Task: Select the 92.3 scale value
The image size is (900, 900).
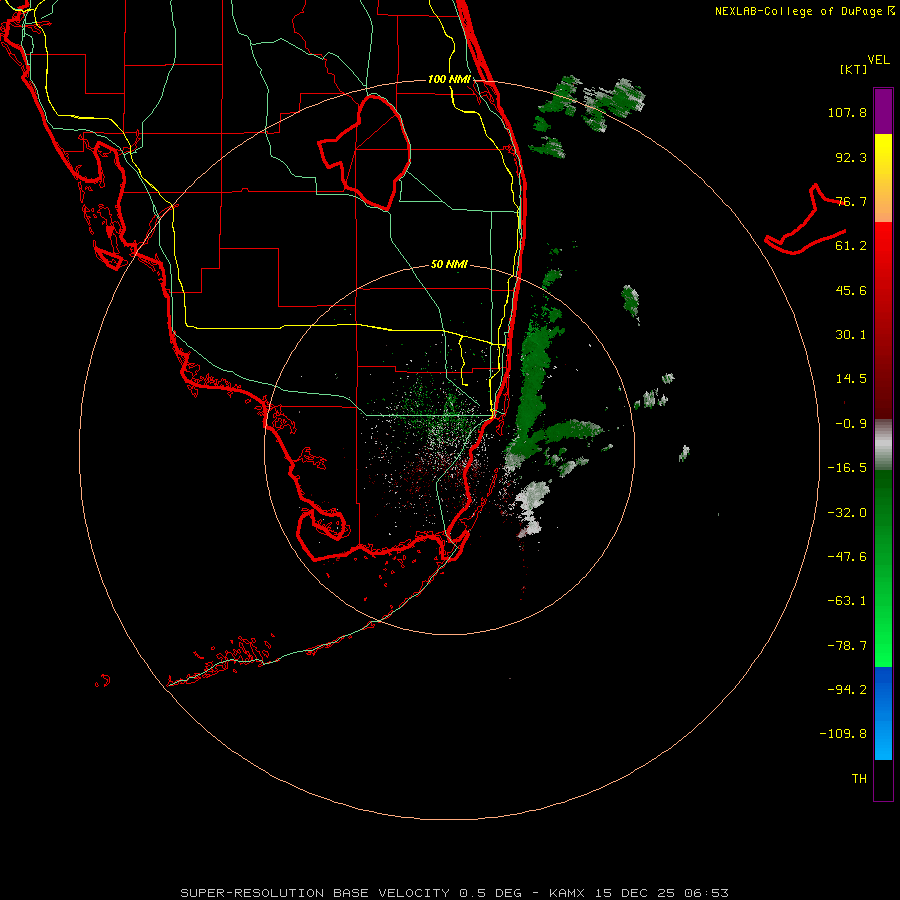Action: click(x=851, y=157)
